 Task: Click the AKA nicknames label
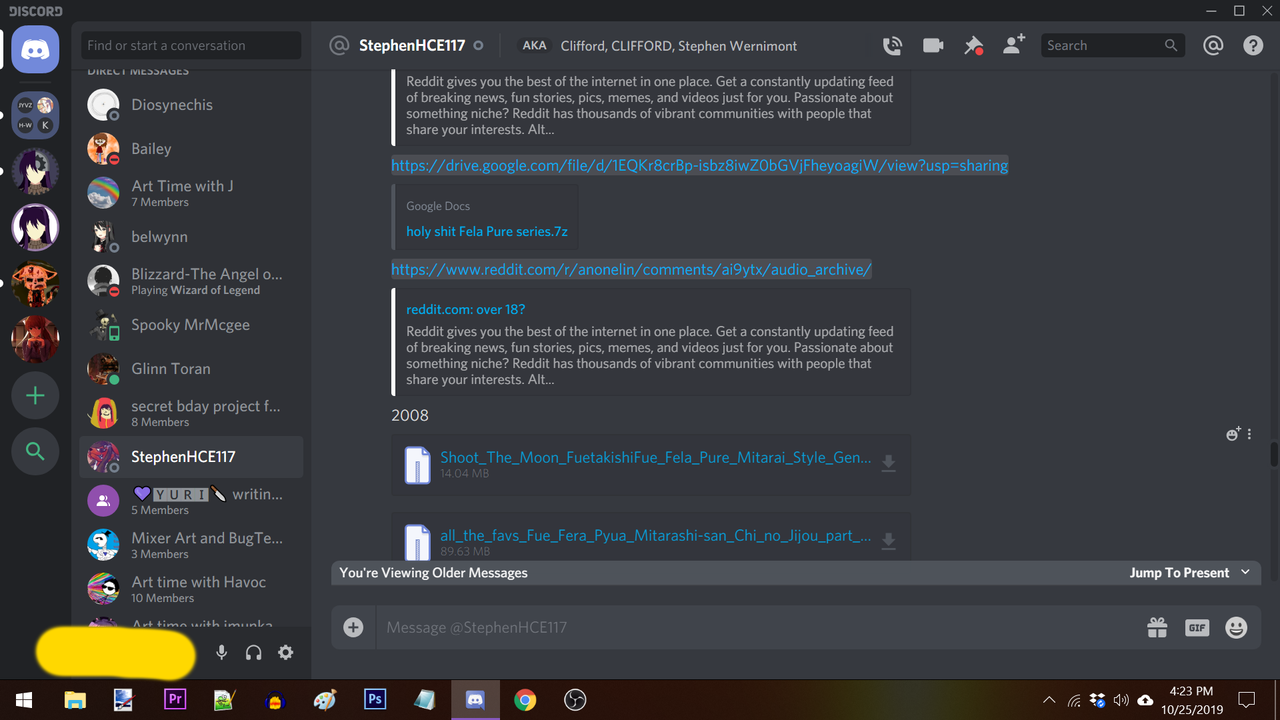point(534,46)
